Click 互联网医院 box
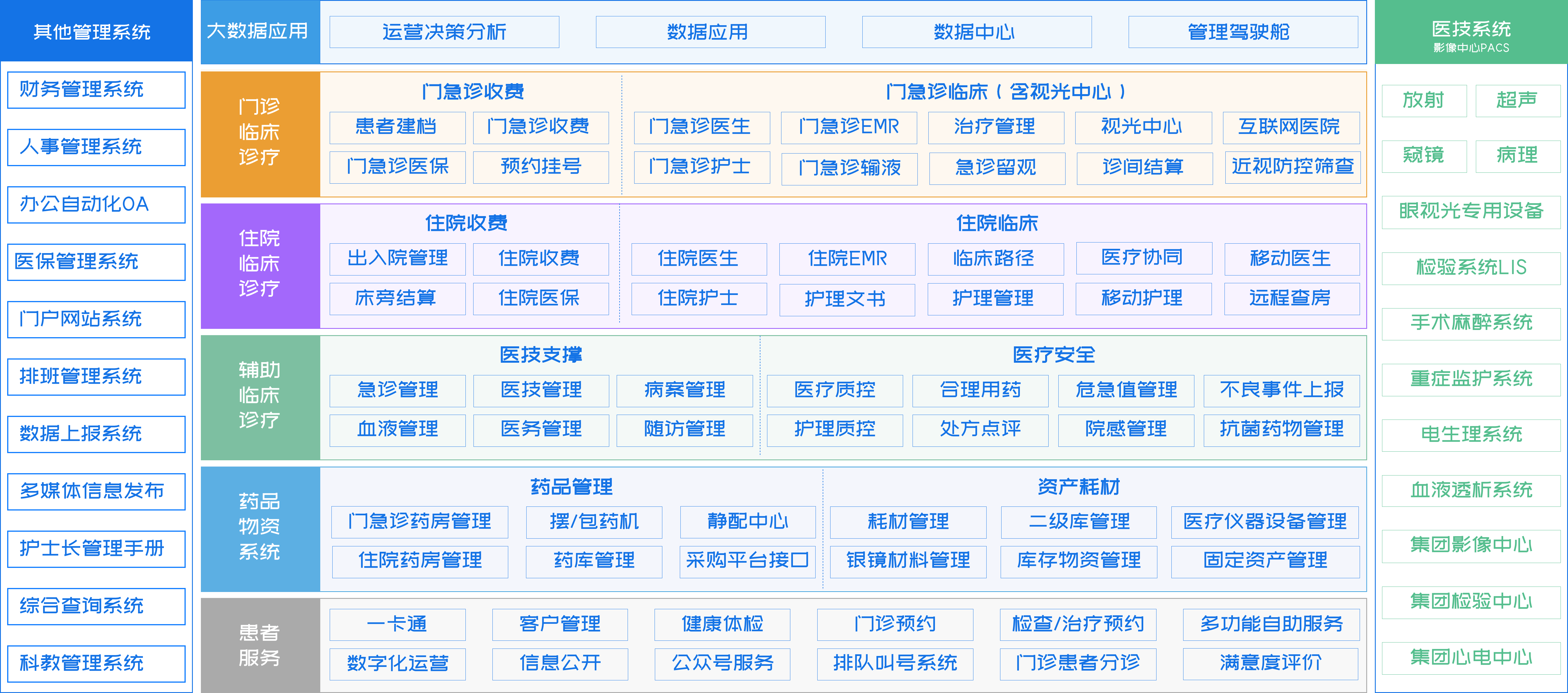 click(1291, 127)
